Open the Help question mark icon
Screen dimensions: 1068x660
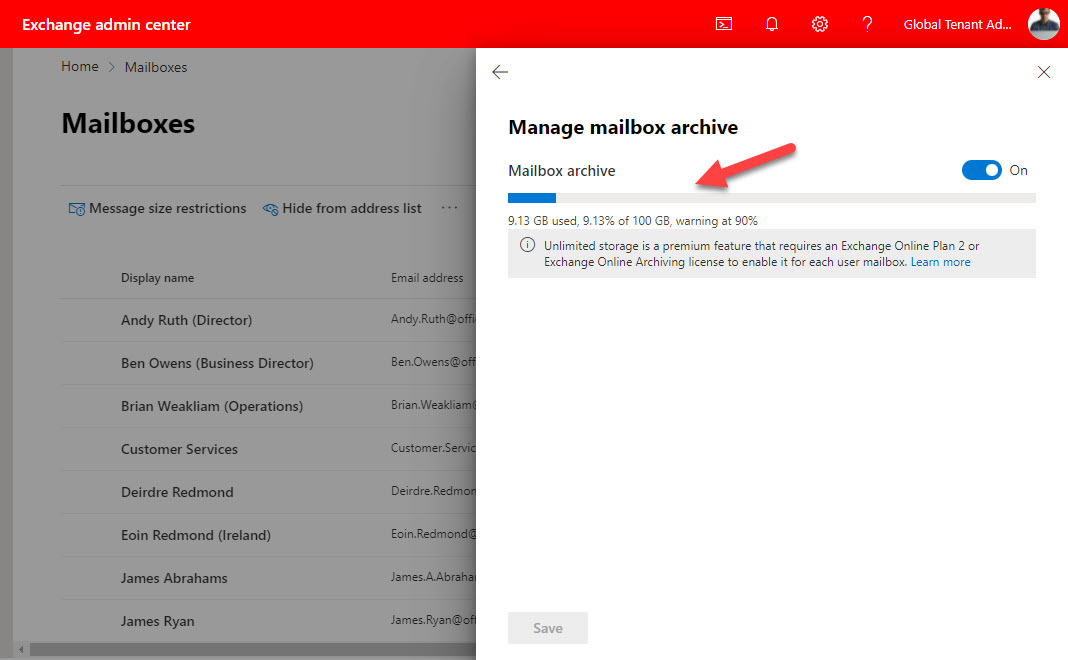867,23
